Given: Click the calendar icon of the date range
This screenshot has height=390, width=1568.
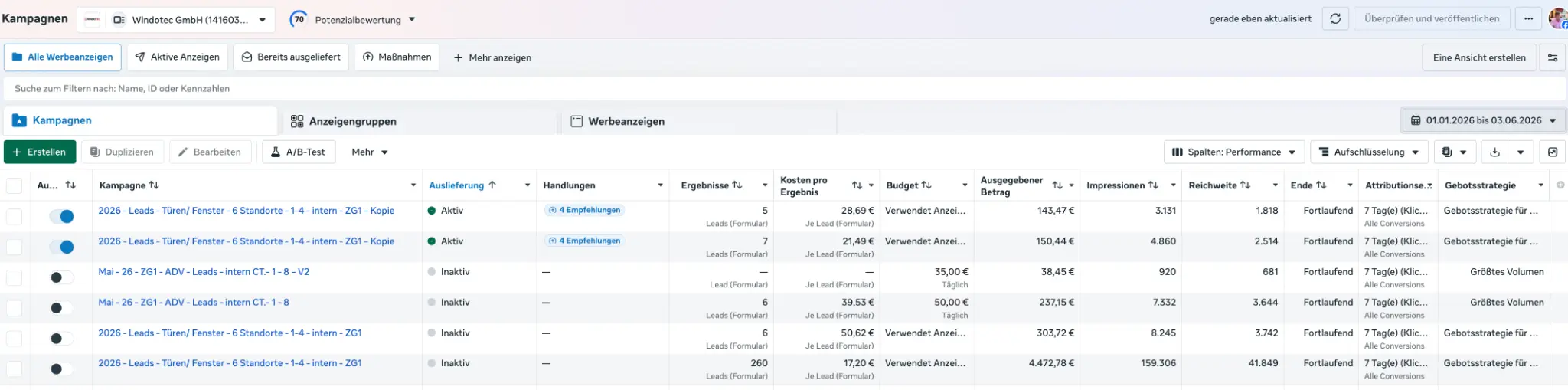Looking at the screenshot, I should click(1416, 120).
